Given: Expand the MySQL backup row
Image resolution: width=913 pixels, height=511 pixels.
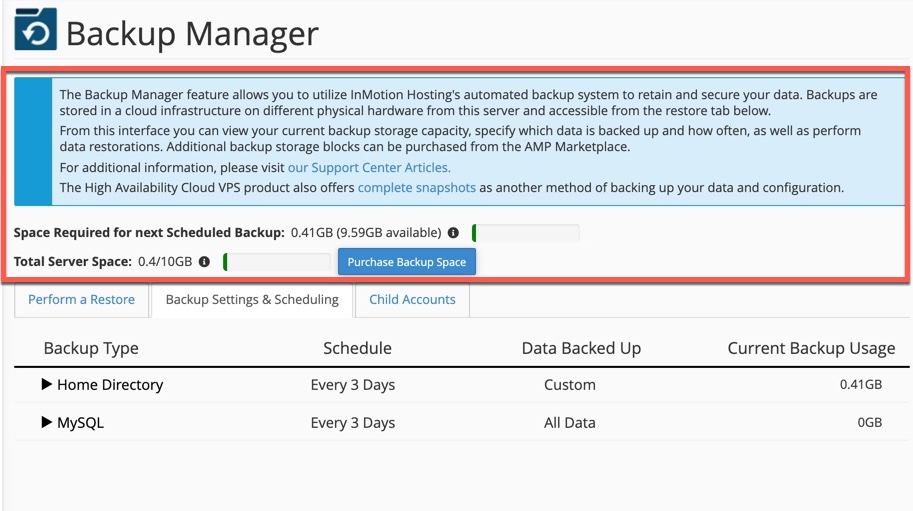Looking at the screenshot, I should (x=47, y=422).
